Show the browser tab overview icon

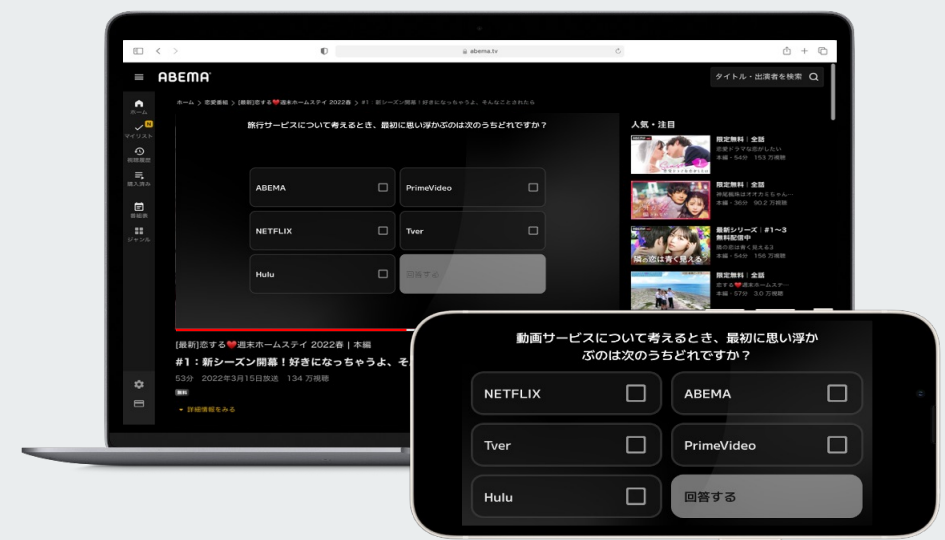click(823, 51)
